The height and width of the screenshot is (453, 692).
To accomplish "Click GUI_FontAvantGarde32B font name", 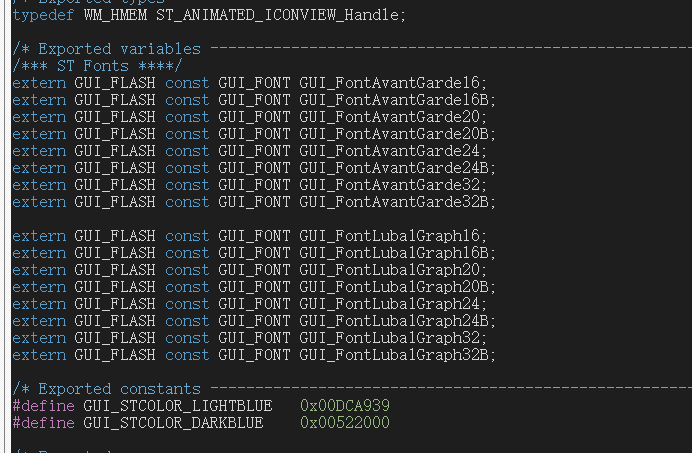I will point(394,202).
